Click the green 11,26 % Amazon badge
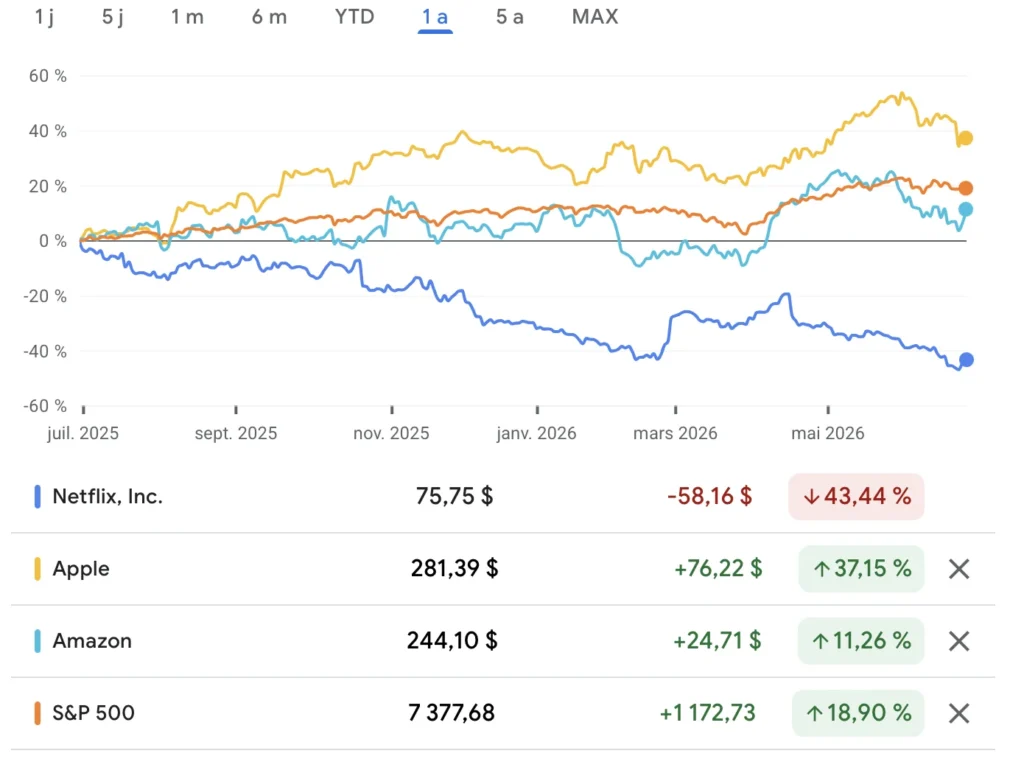 (x=861, y=641)
